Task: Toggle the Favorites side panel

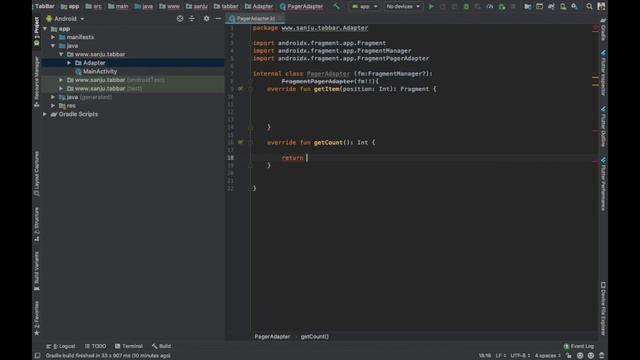Action: [37, 318]
